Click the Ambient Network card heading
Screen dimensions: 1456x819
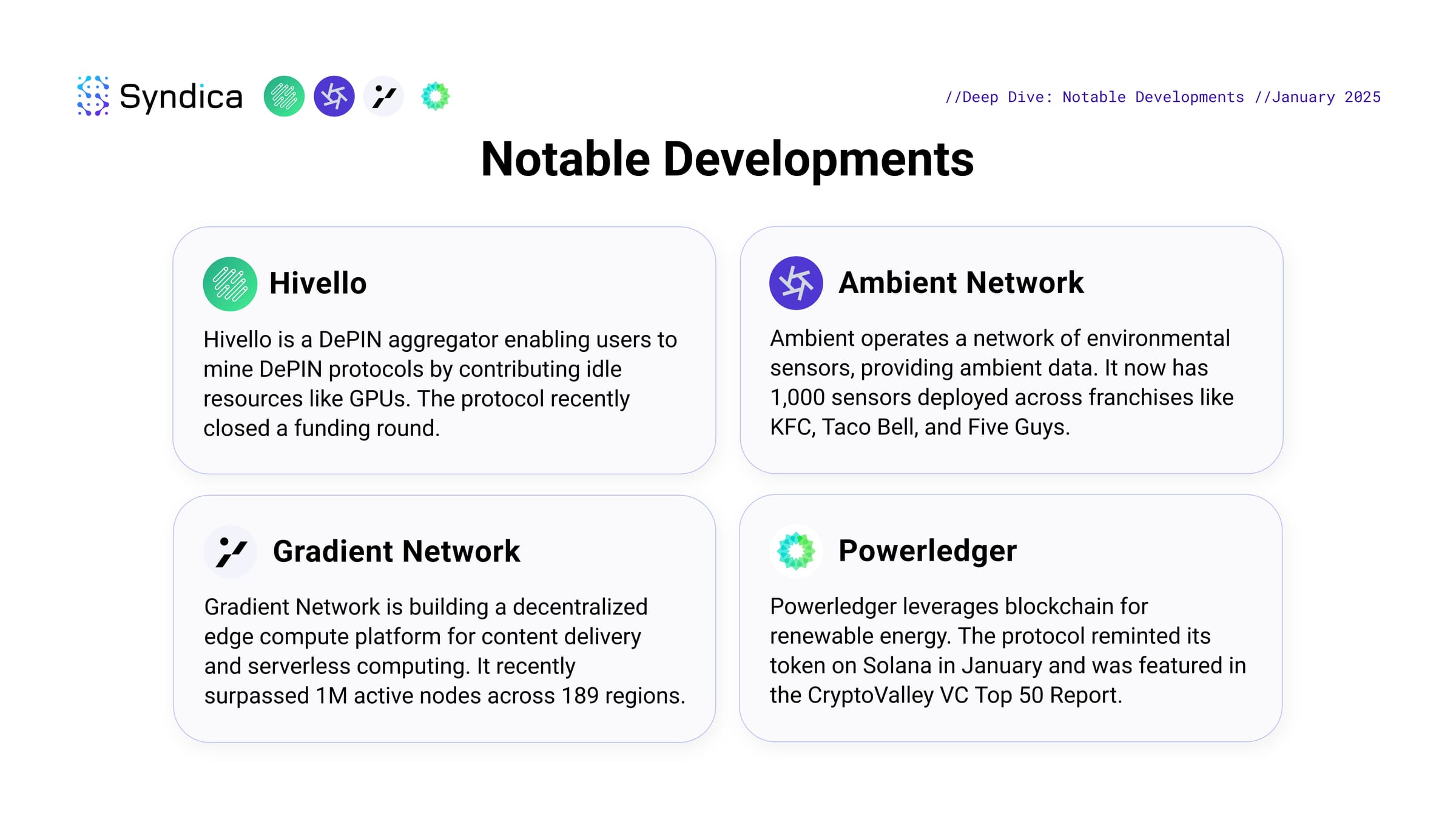point(961,283)
